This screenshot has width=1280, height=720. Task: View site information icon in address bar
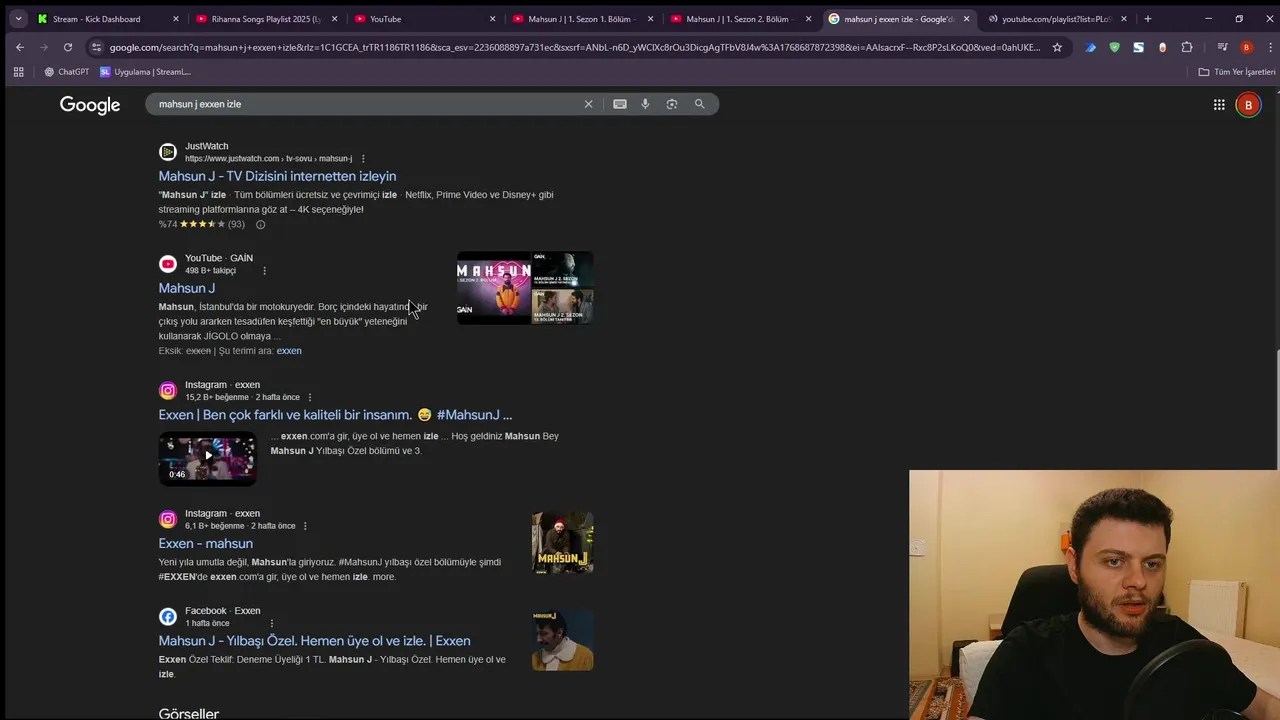[96, 47]
